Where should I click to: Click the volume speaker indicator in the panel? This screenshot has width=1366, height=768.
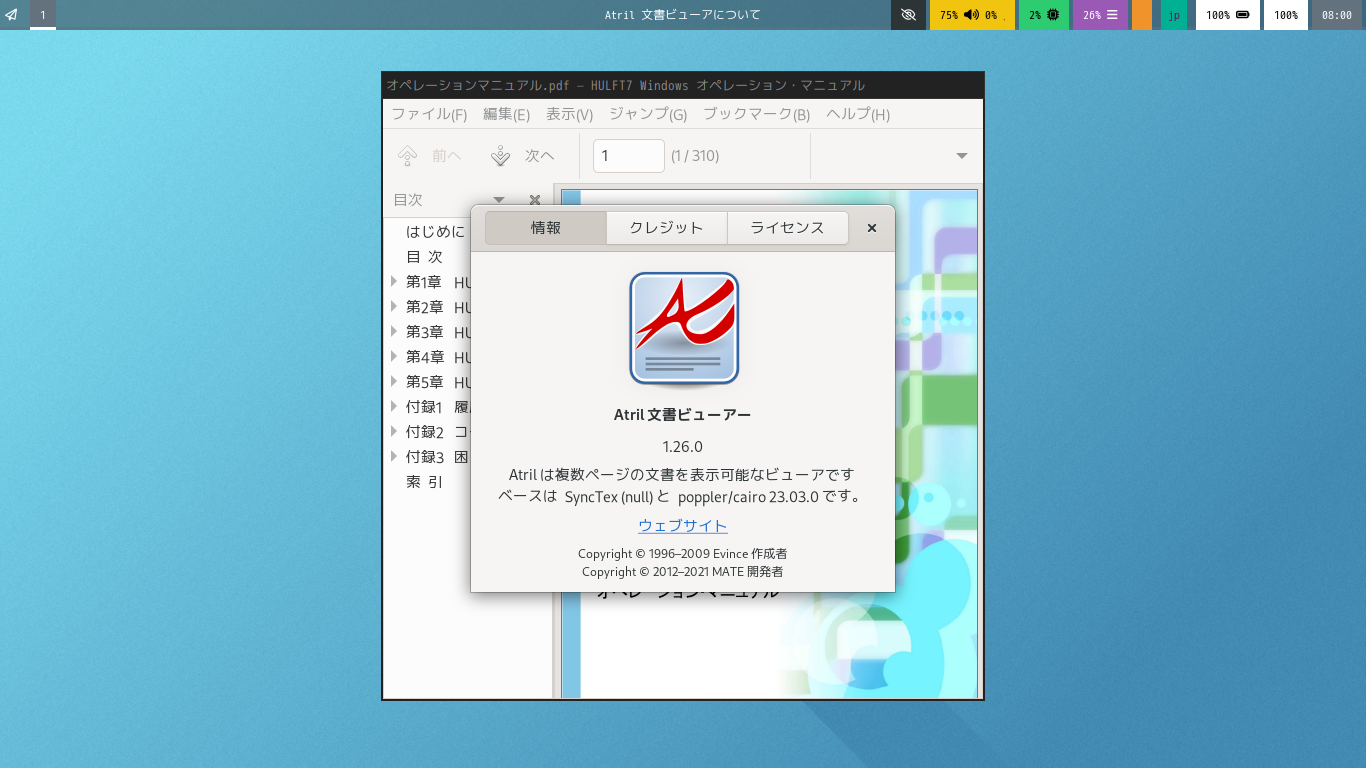(972, 15)
